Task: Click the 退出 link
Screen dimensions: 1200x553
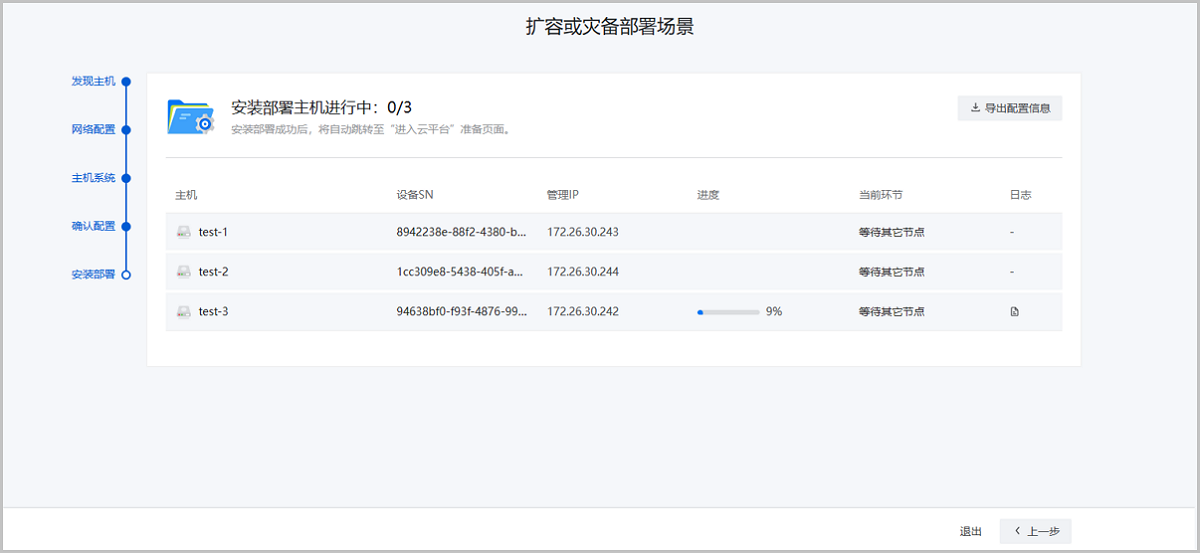Action: [x=970, y=532]
